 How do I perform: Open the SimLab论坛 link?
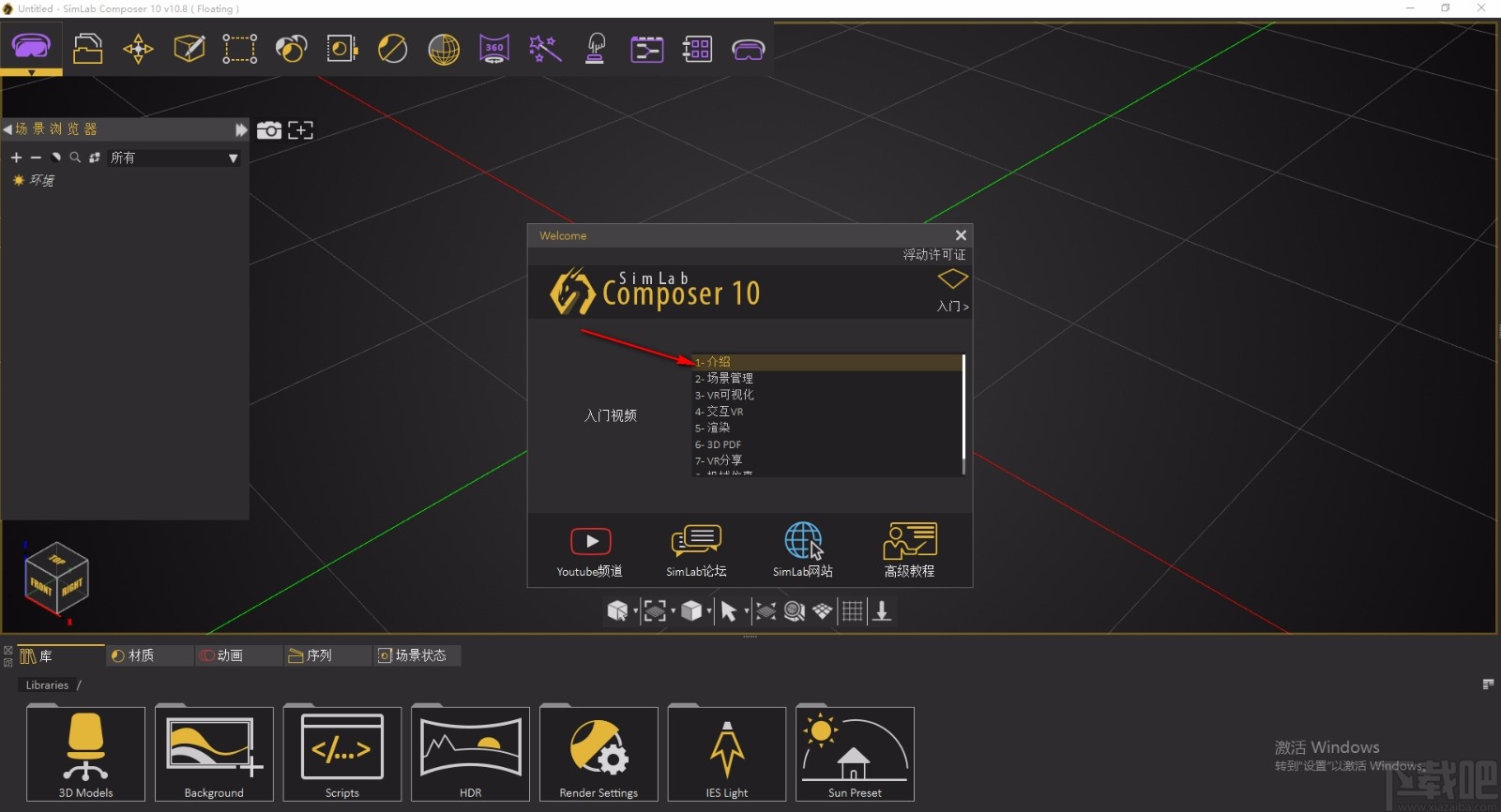[x=696, y=551]
